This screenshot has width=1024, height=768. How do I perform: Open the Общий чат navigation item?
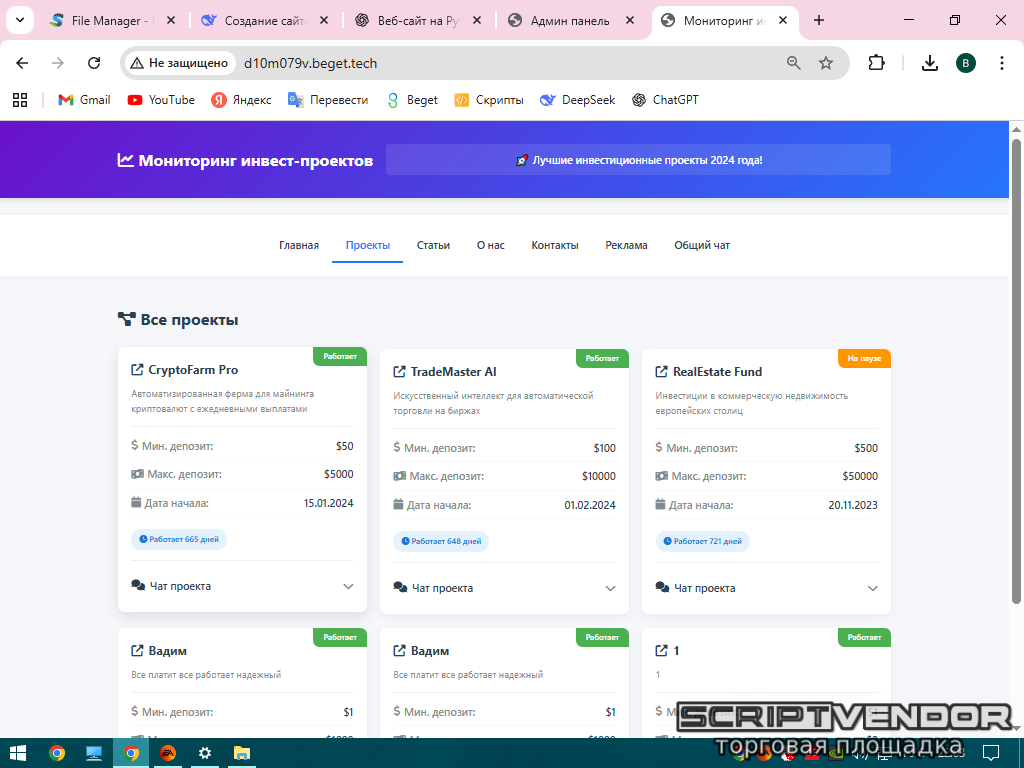[x=702, y=245]
